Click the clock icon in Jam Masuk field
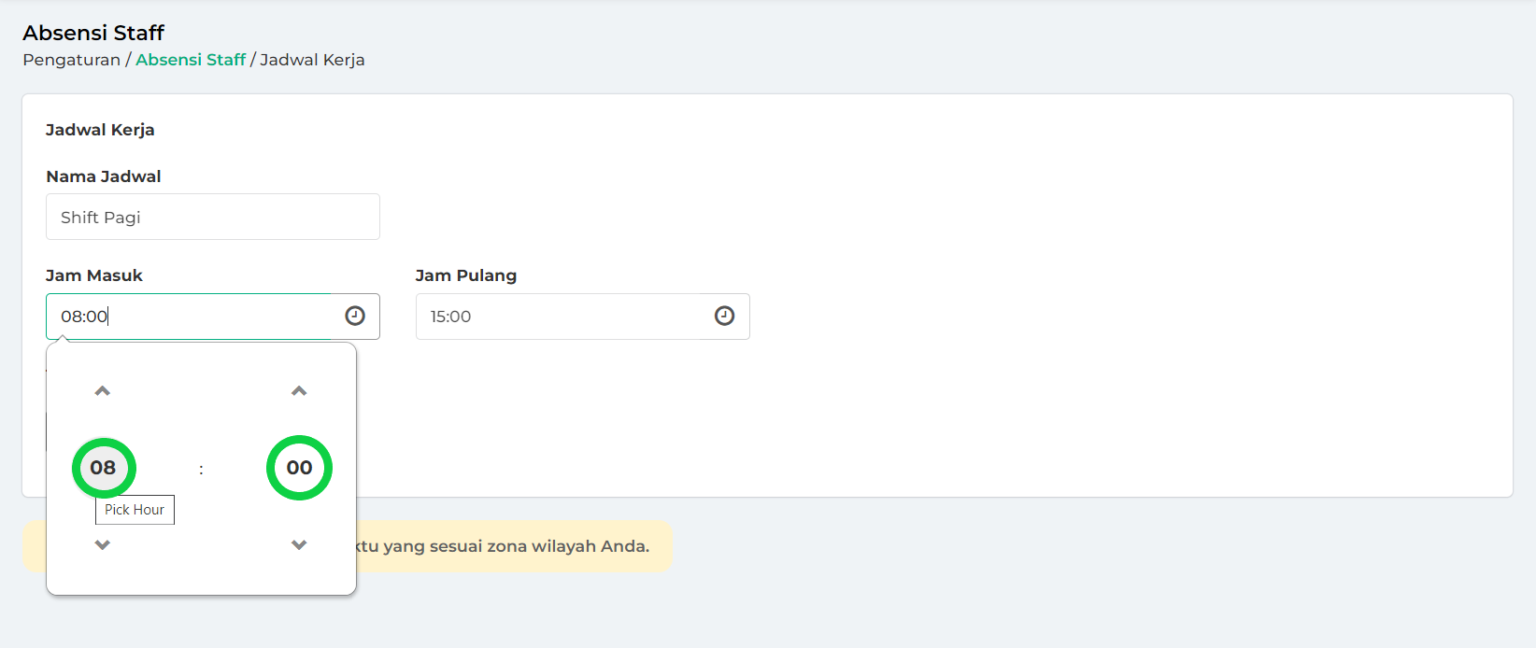 (x=355, y=315)
